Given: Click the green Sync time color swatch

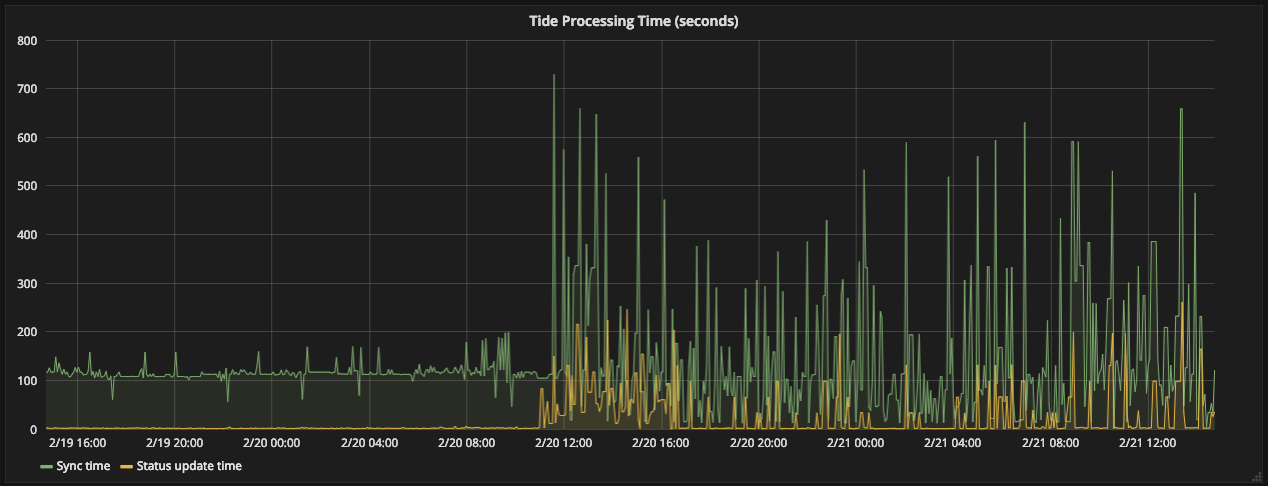Looking at the screenshot, I should (46, 467).
